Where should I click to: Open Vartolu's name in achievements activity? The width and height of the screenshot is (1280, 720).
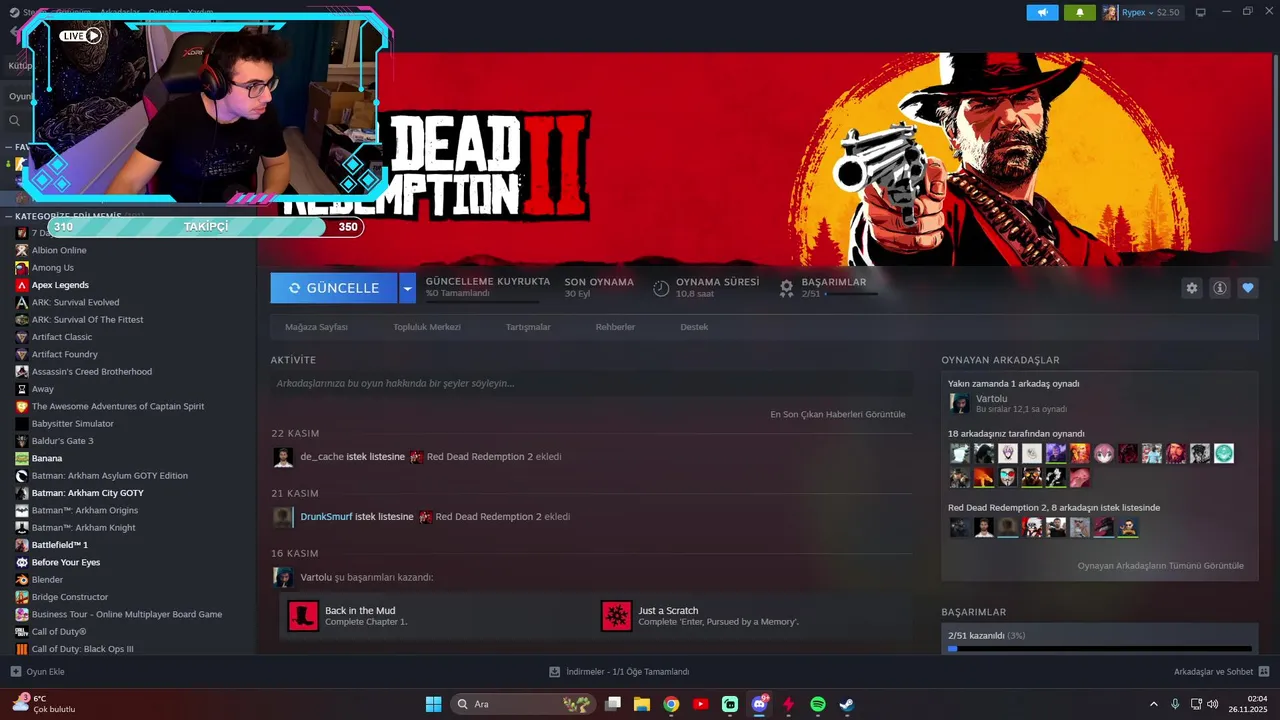[316, 577]
